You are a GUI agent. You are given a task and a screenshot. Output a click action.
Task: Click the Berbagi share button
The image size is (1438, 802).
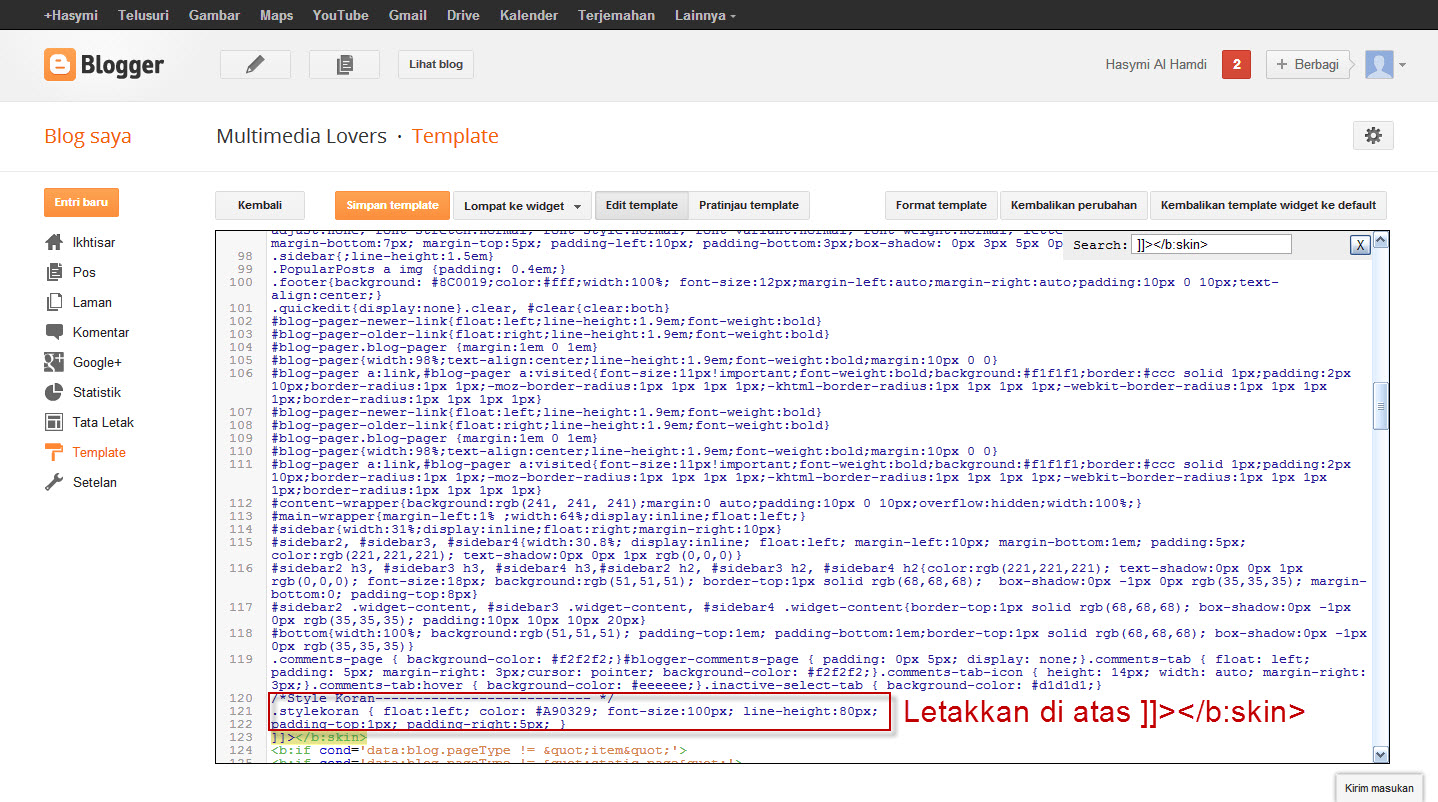pos(1307,65)
